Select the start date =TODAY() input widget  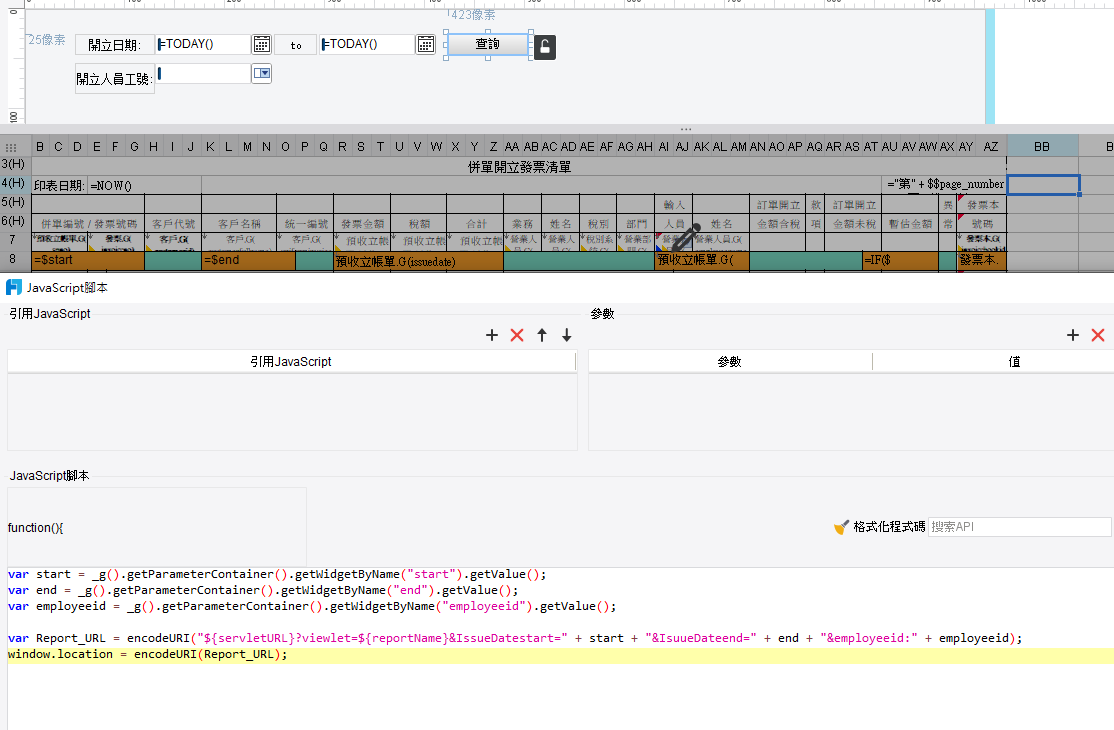coord(203,44)
